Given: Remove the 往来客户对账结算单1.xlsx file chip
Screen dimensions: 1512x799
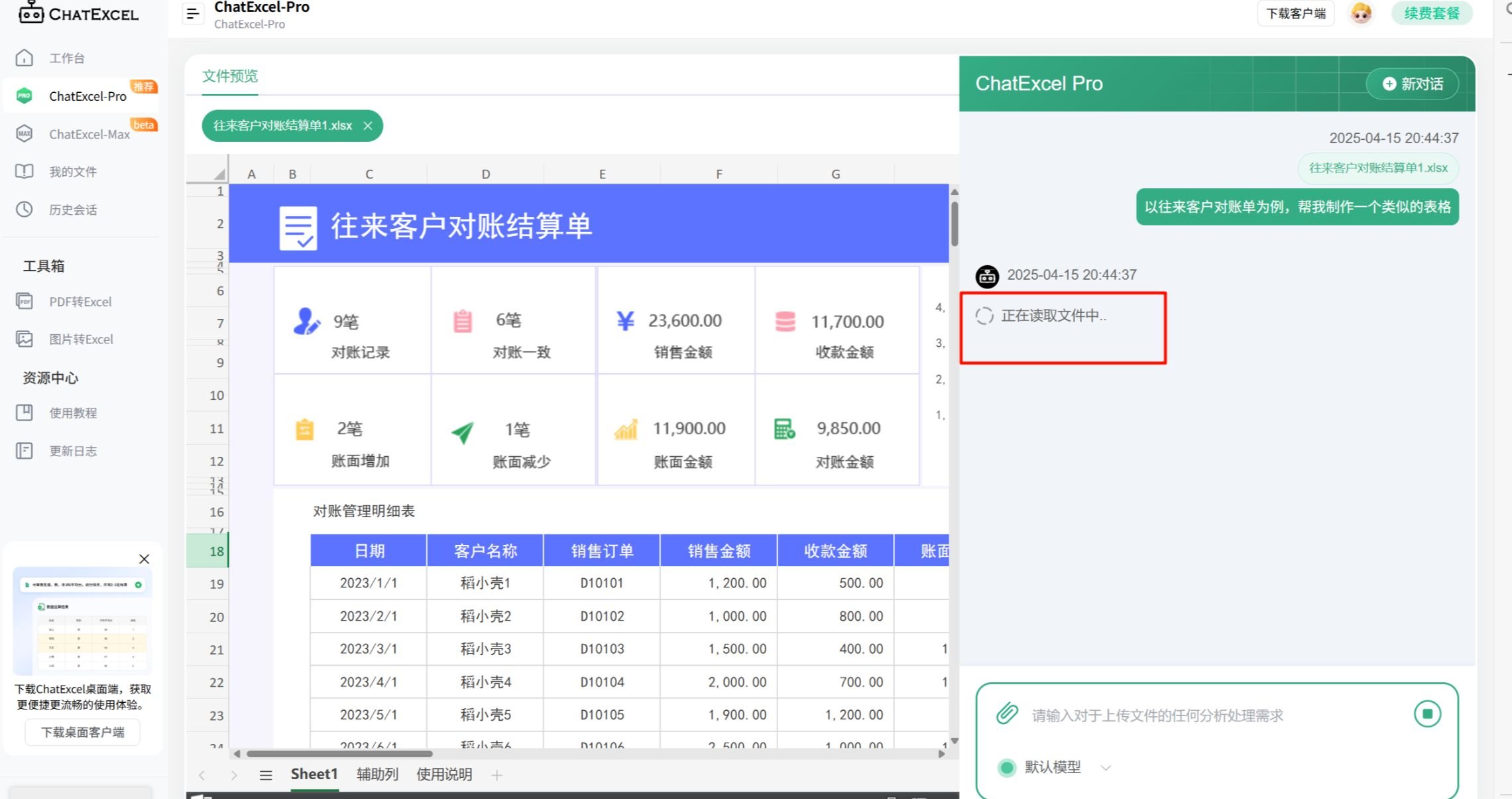Looking at the screenshot, I should (368, 126).
